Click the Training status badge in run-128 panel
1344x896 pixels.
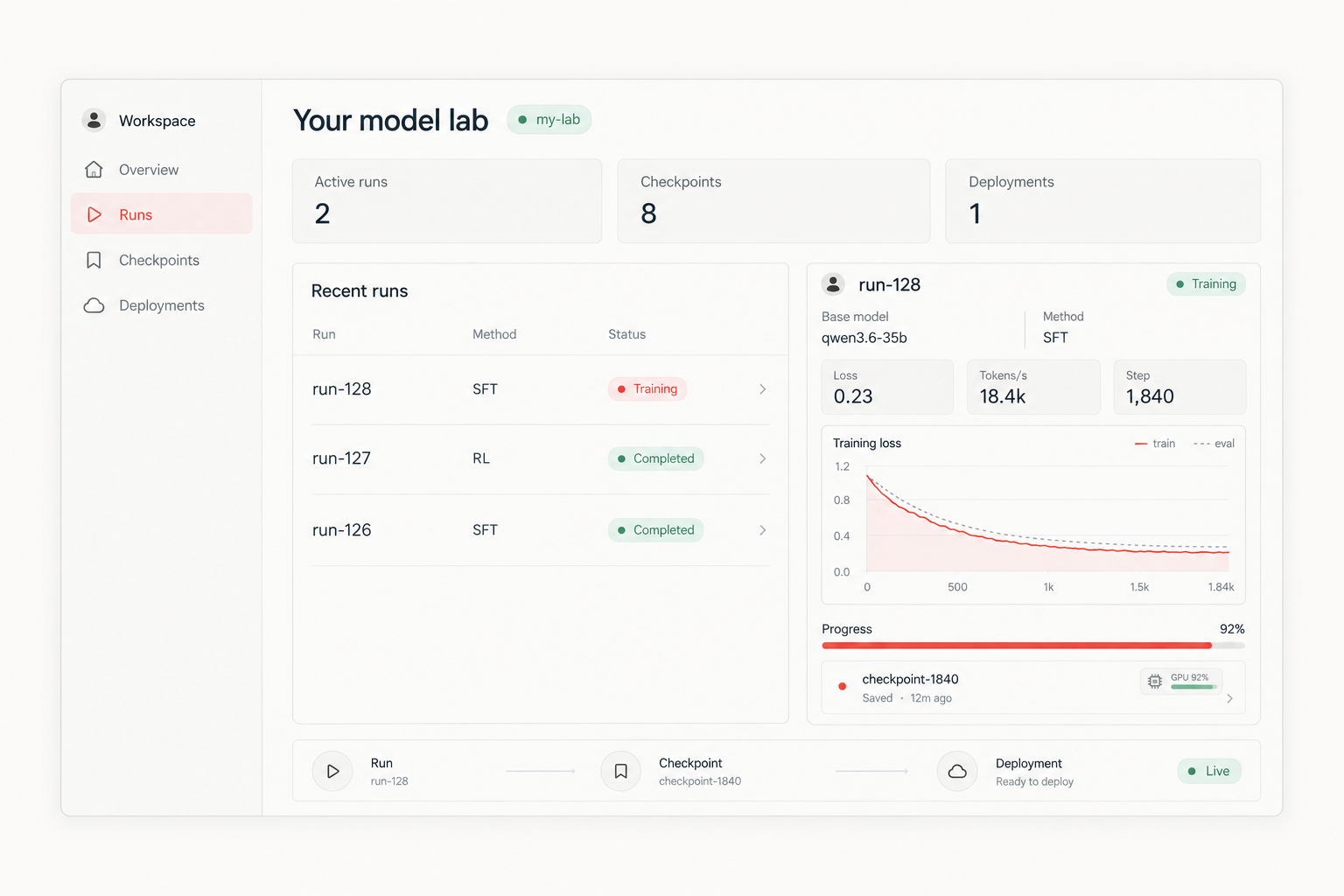(1206, 284)
